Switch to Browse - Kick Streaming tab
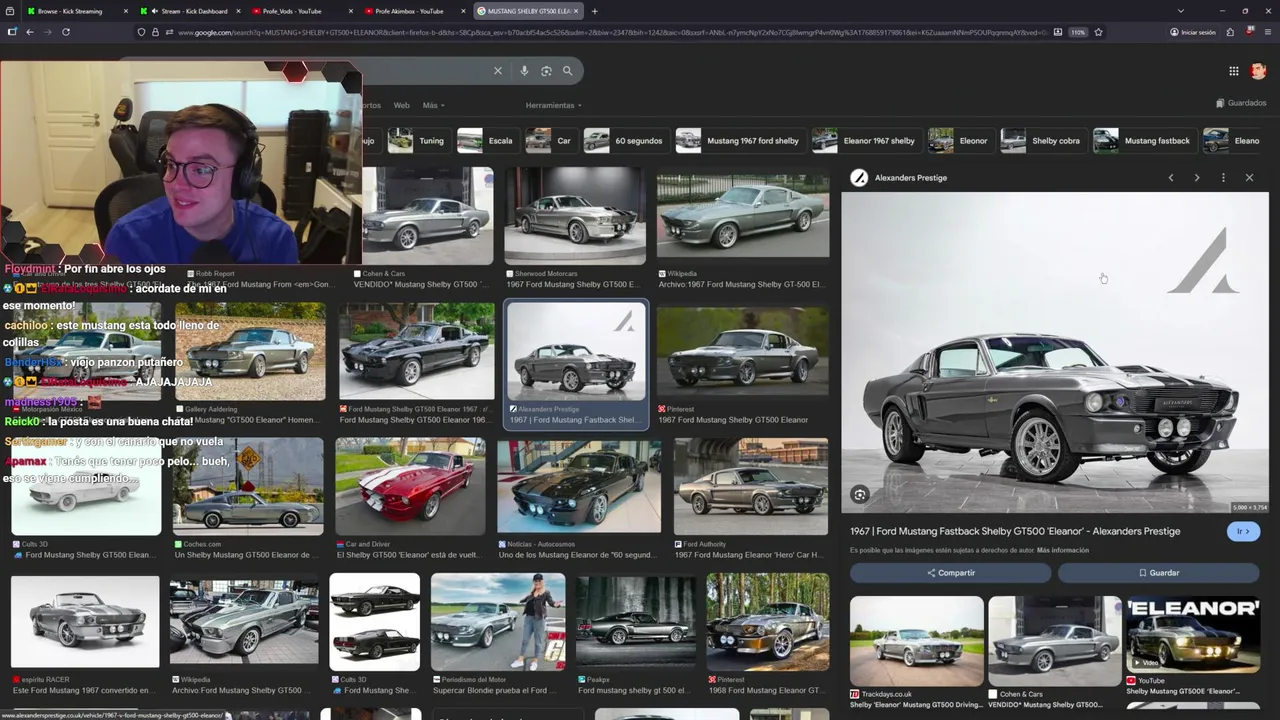1280x720 pixels. point(76,11)
